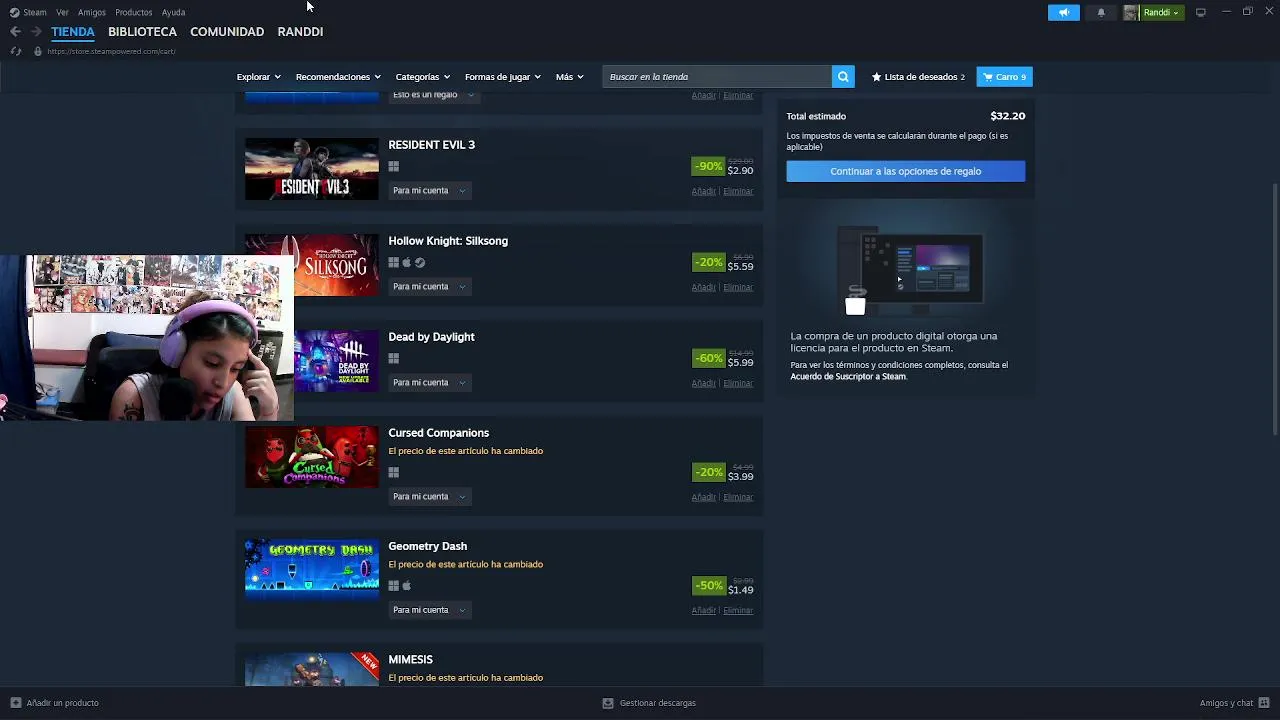
Task: Open the Ayuda menu
Action: [173, 12]
